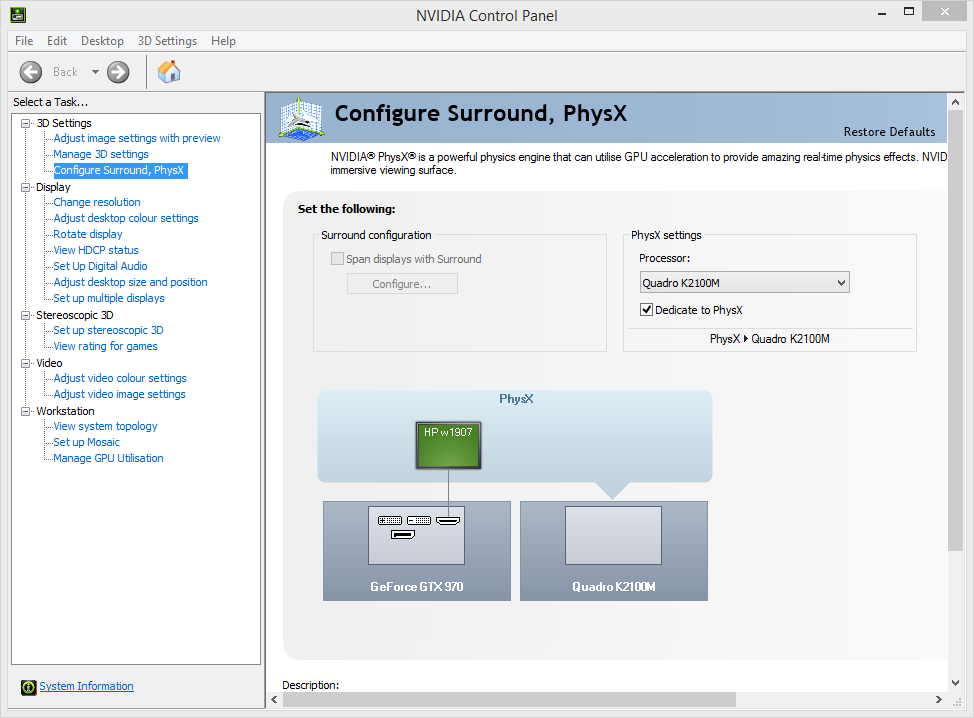Click the scroll right arrow
Viewport: 974px width, 718px height.
point(939,699)
